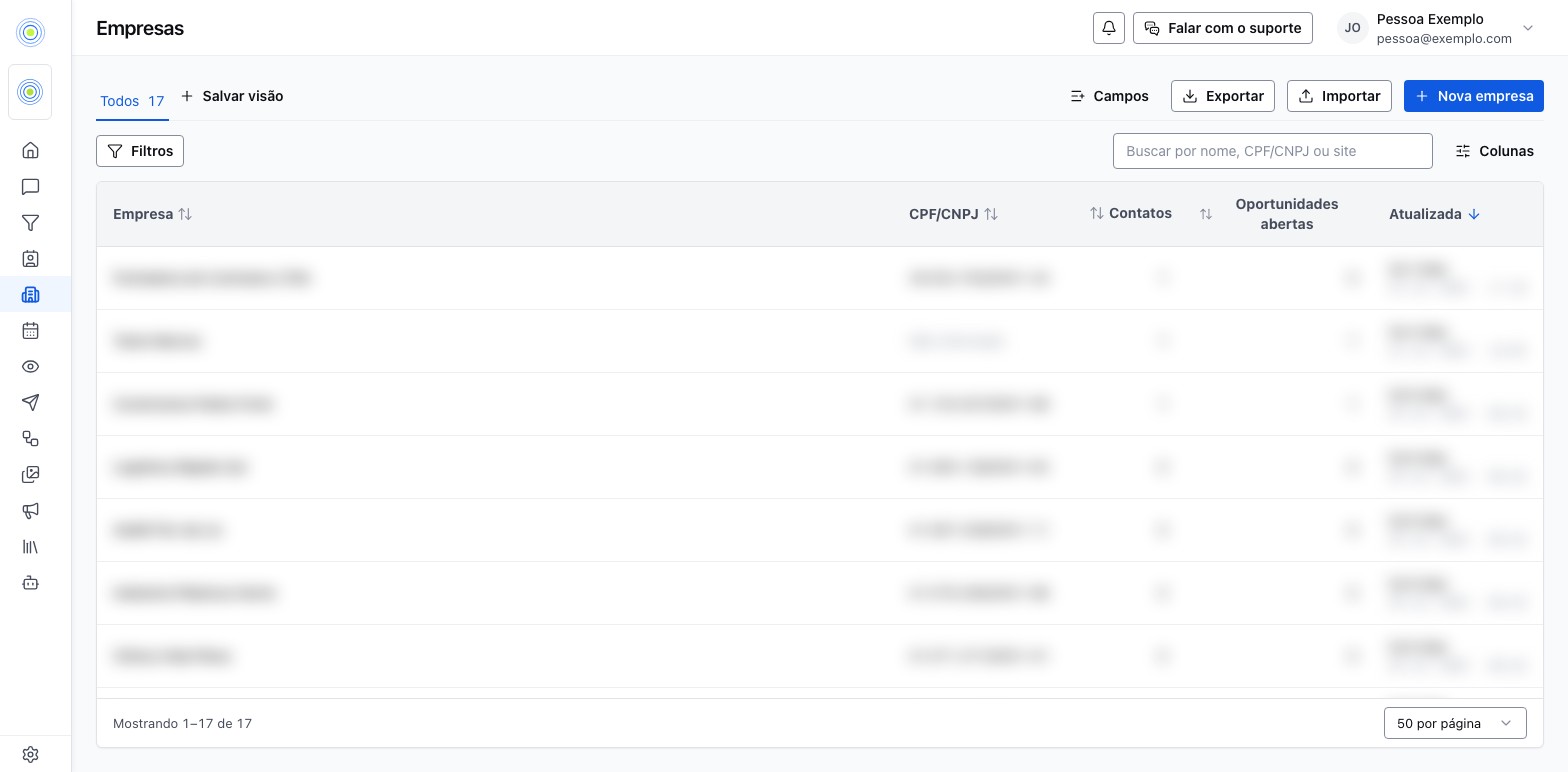This screenshot has width=1568, height=772.
Task: Click Salvar visão to save view
Action: (x=232, y=96)
